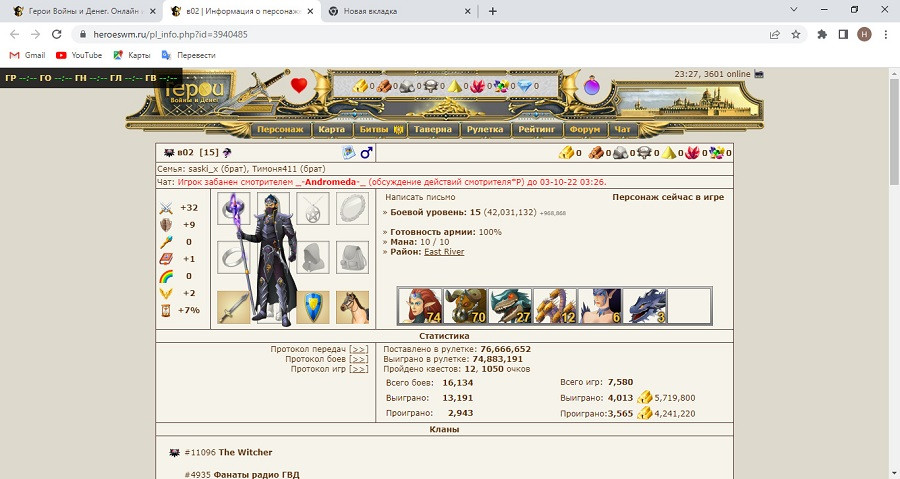Open the Таверна menu
Viewport: 900px width, 479px height.
433,130
